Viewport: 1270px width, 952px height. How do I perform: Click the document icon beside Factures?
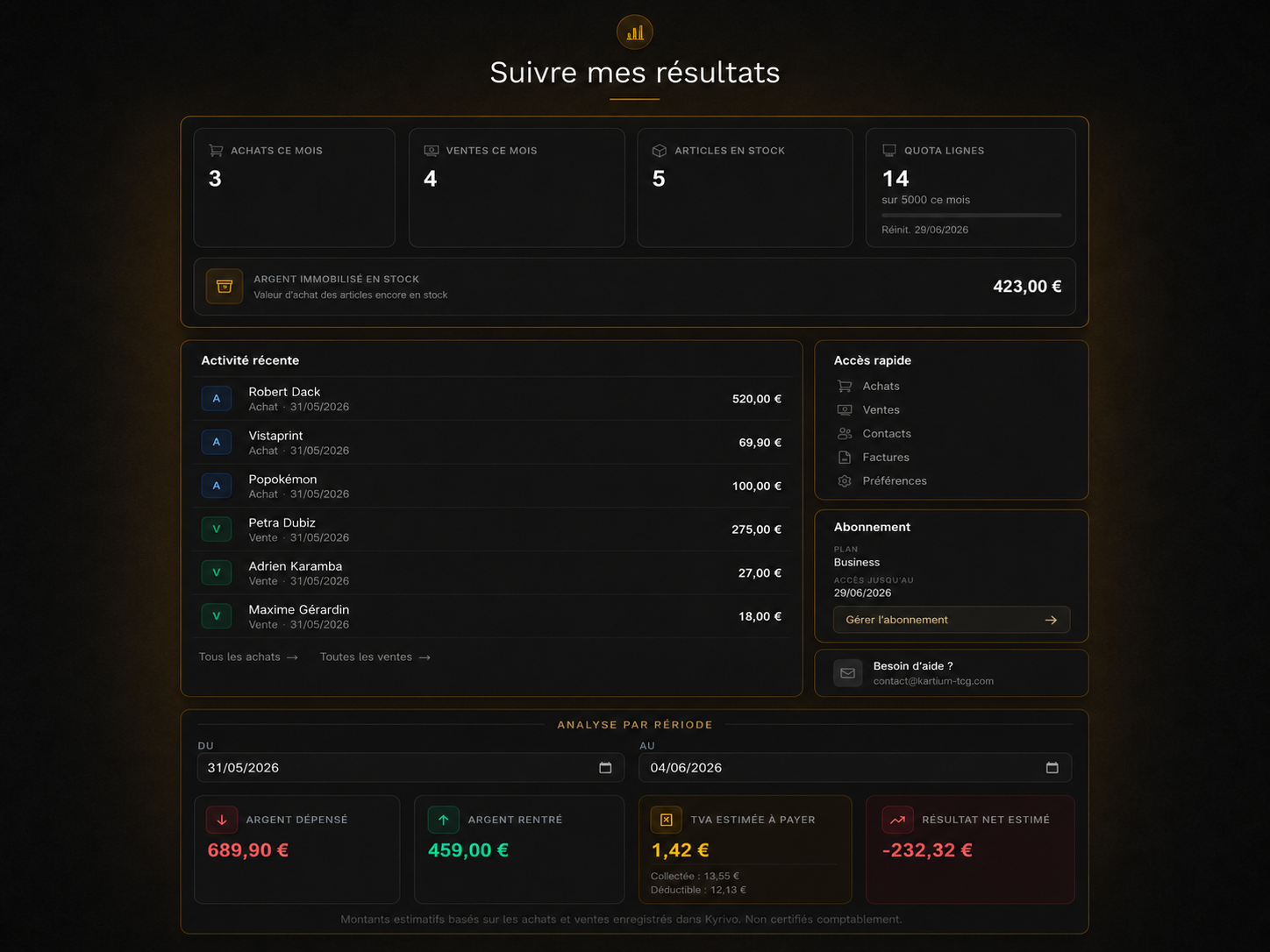[845, 458]
